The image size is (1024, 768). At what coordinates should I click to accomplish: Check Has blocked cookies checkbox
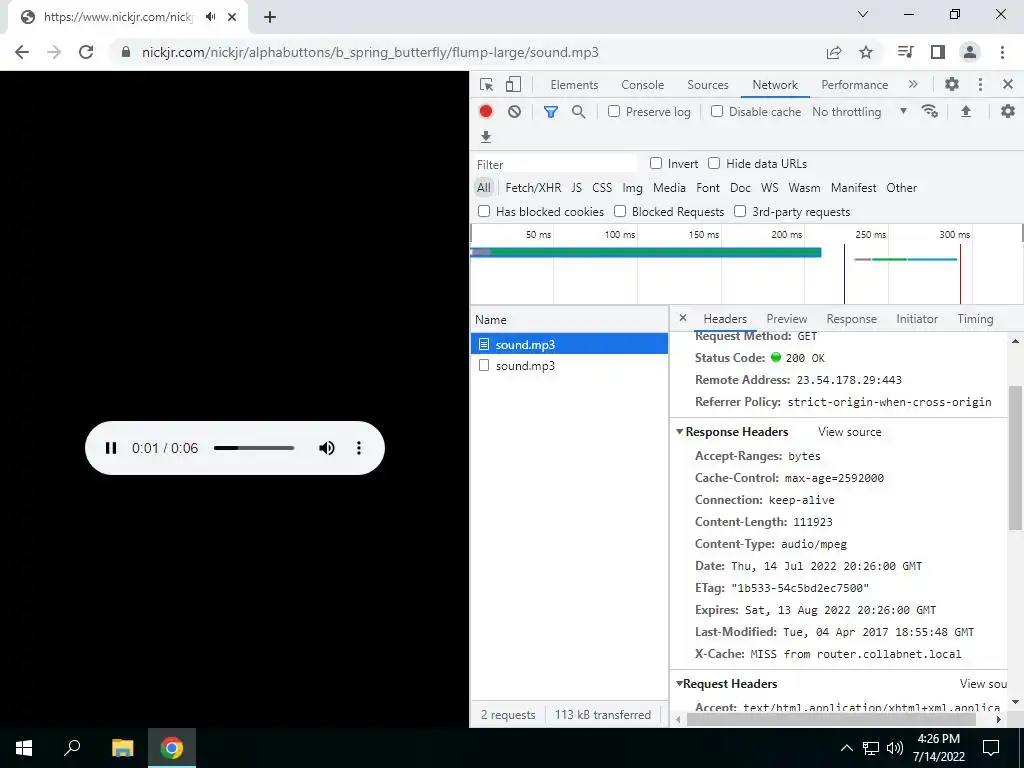click(x=484, y=212)
